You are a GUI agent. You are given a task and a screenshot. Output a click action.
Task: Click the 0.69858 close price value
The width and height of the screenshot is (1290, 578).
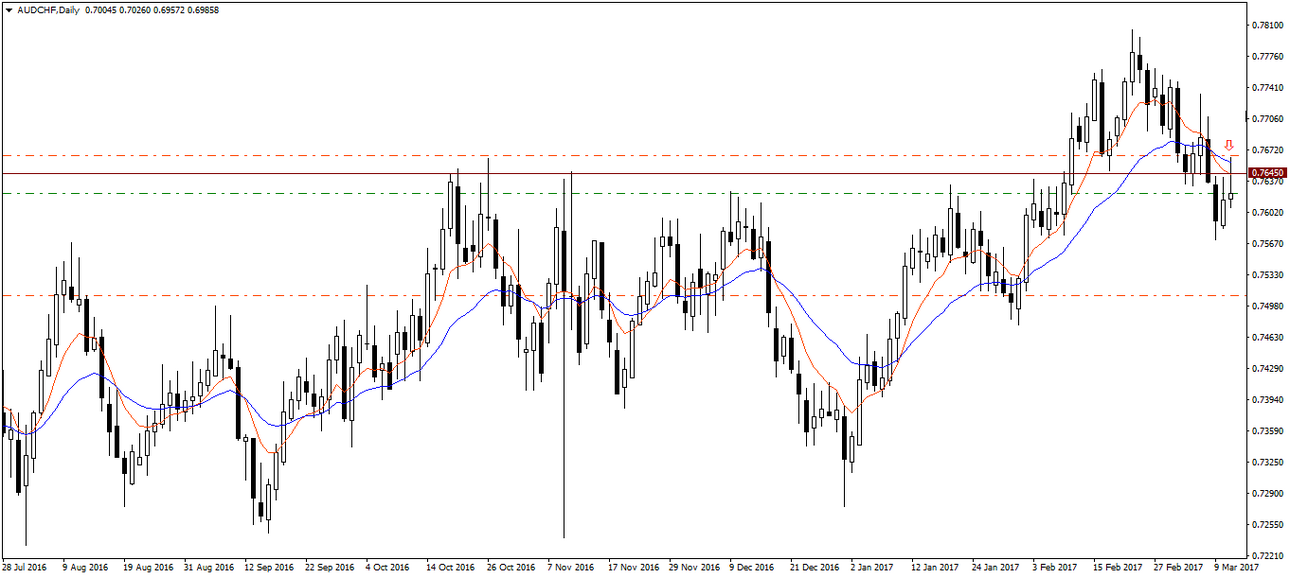205,9
